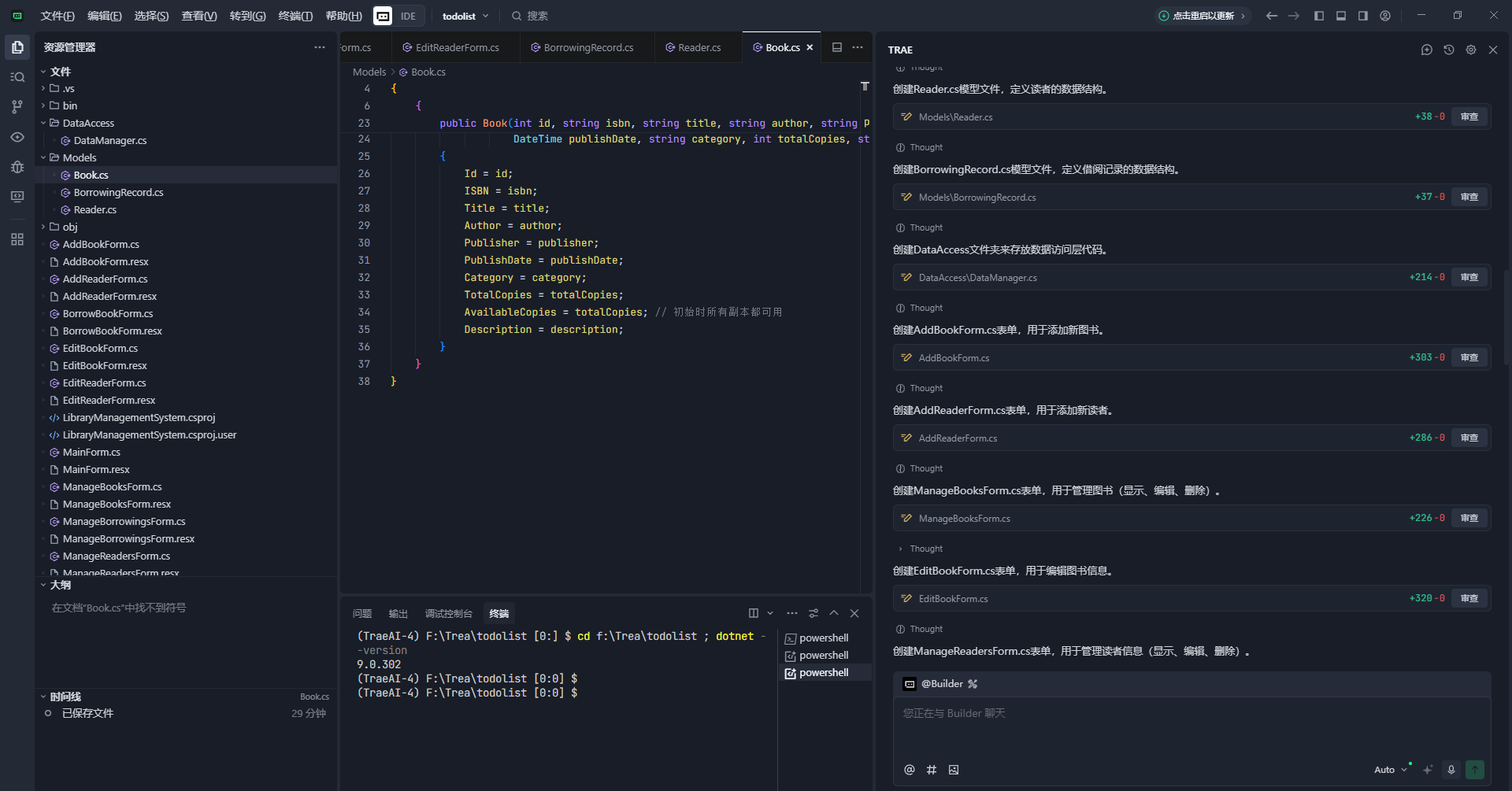Screen dimensions: 1512x791
Task: Toggle the bottom panel layout icon
Action: pyautogui.click(x=1341, y=16)
